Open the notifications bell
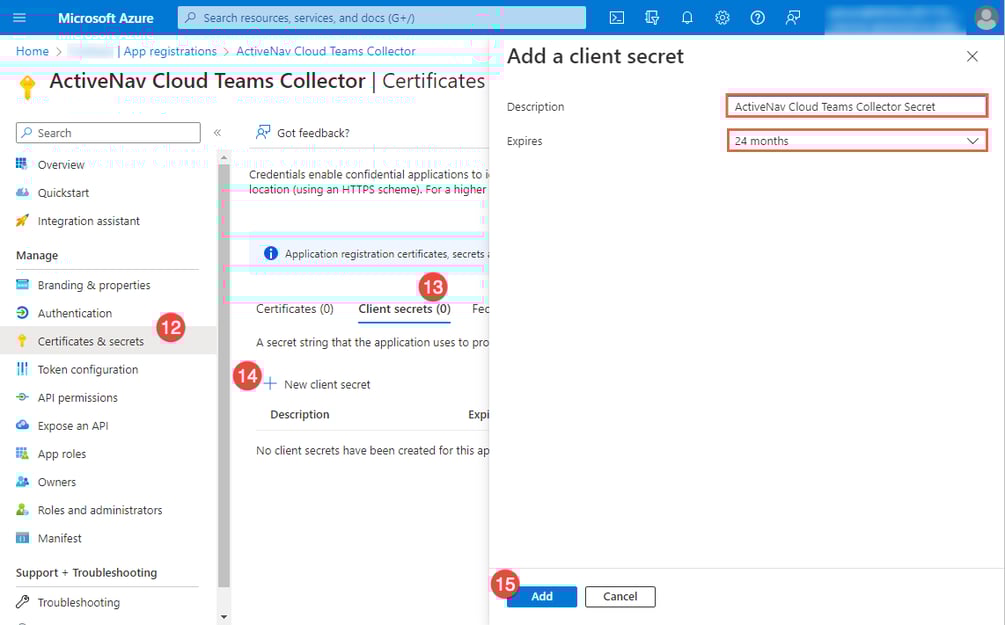The width and height of the screenshot is (1005, 625). pyautogui.click(x=687, y=17)
